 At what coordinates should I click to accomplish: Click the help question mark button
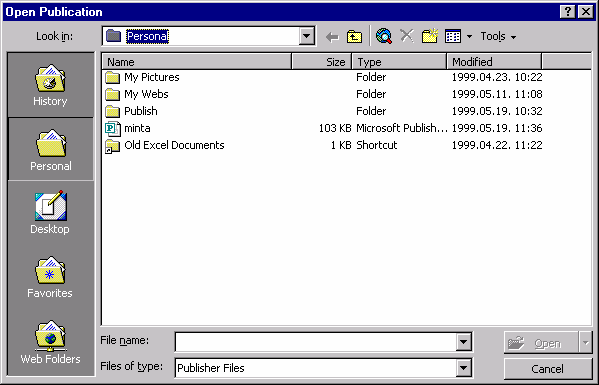(x=568, y=12)
